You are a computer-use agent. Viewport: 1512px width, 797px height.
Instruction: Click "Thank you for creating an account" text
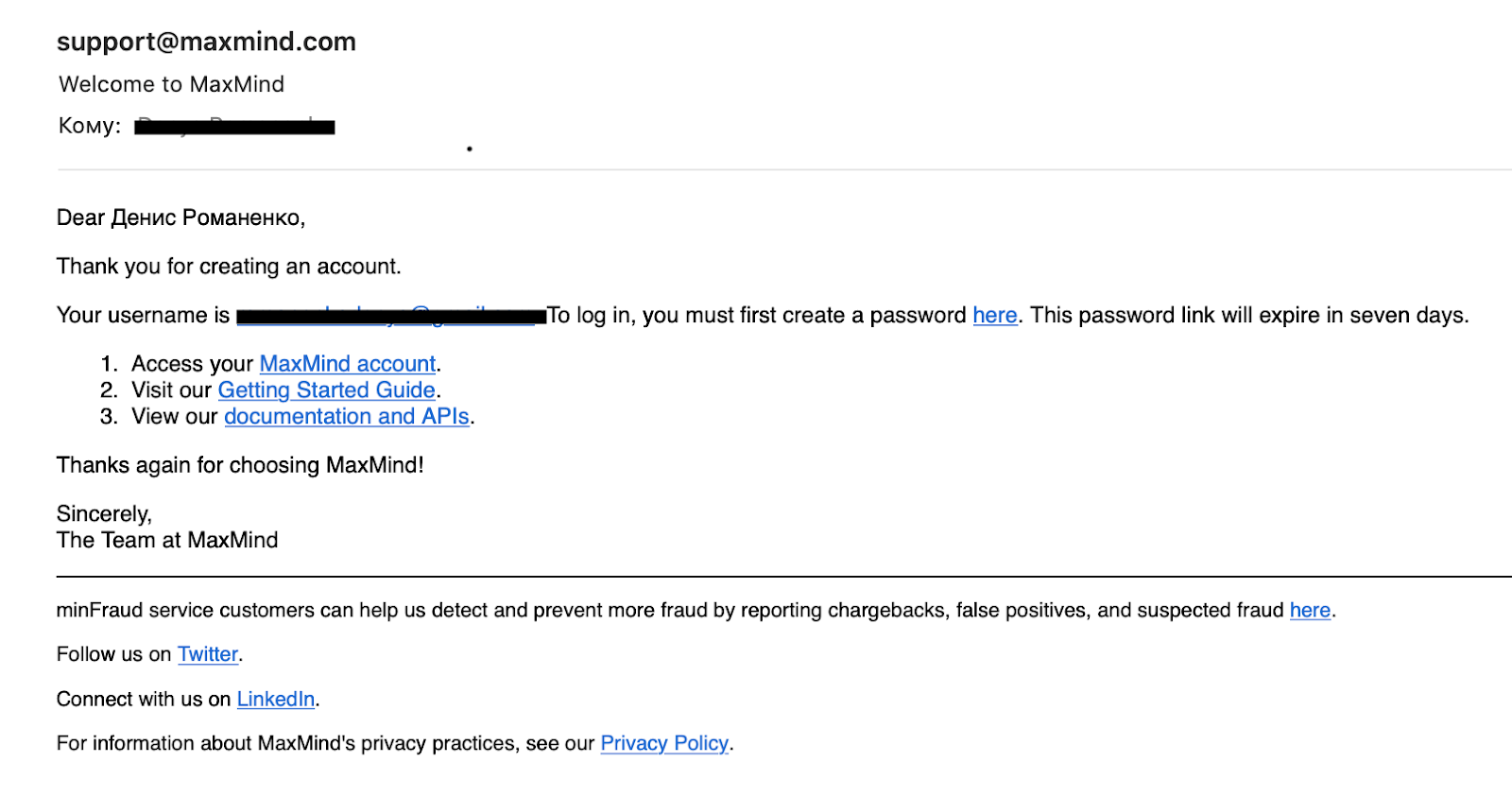pos(229,267)
